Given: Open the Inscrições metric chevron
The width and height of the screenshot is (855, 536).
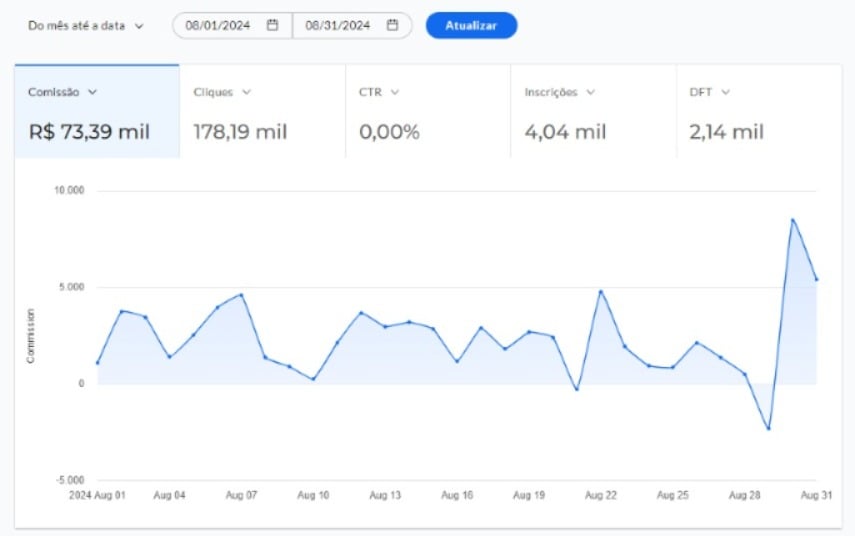Looking at the screenshot, I should click(x=591, y=92).
